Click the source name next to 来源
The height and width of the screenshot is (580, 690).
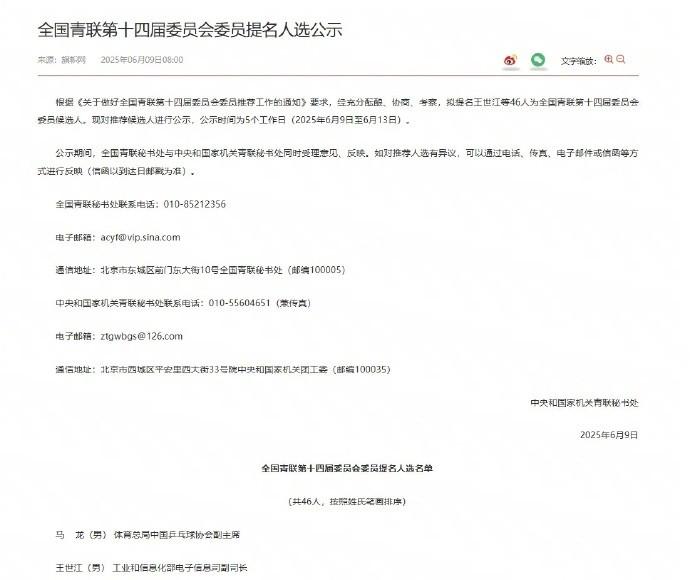pyautogui.click(x=73, y=60)
